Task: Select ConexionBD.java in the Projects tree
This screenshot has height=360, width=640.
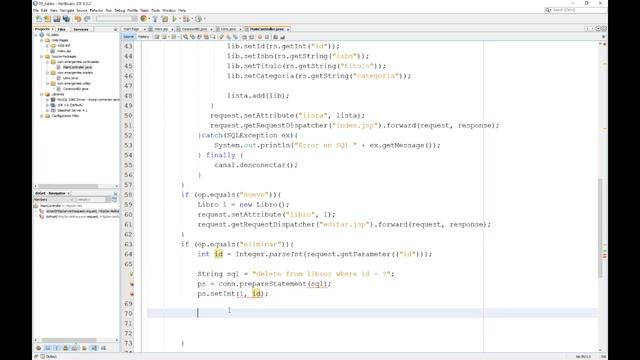Action: (76, 89)
